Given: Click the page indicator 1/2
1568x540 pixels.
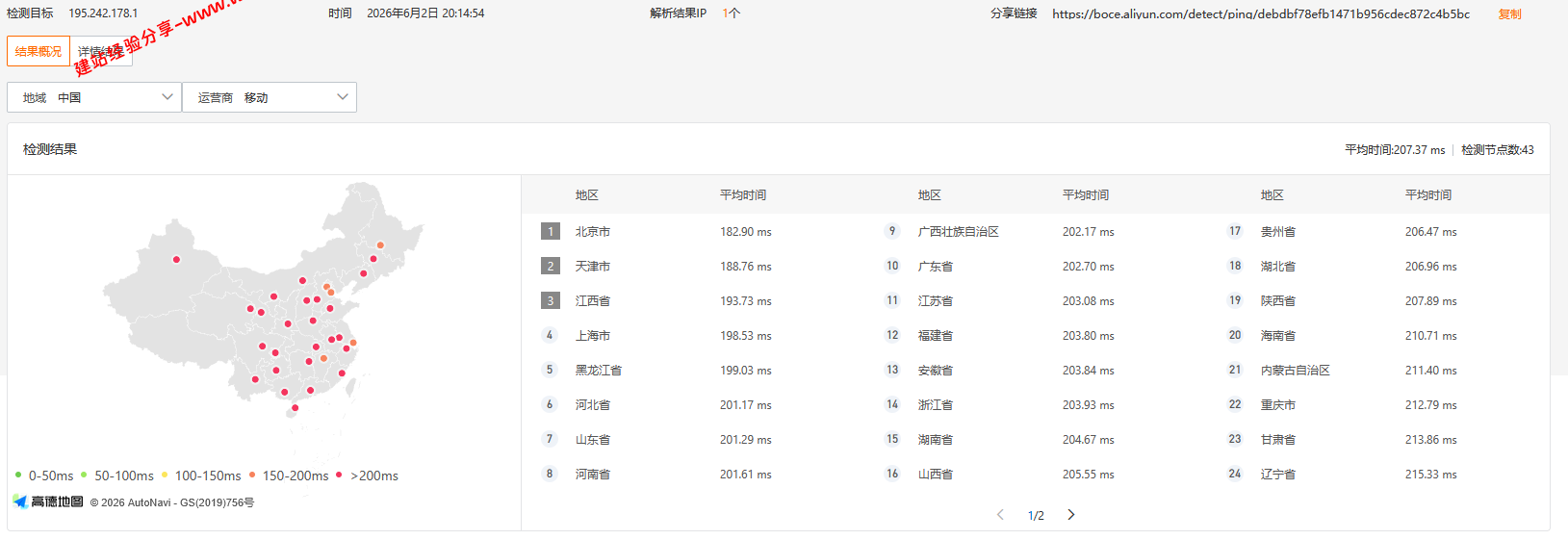Looking at the screenshot, I should 1036,516.
